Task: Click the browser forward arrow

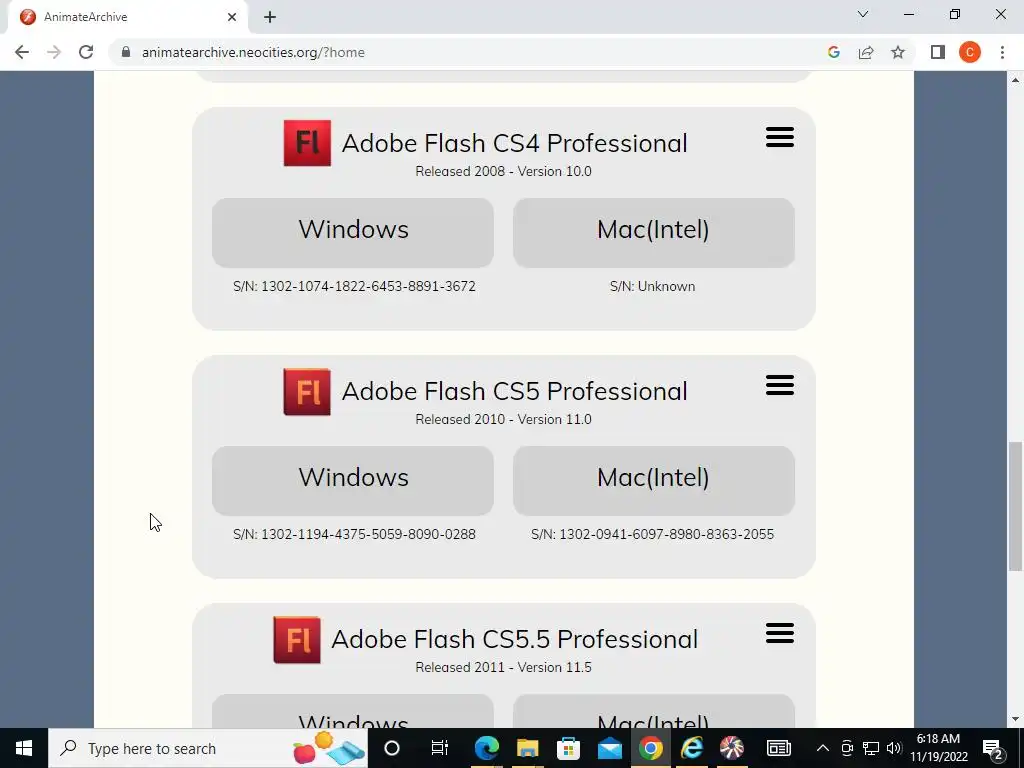Action: [x=54, y=52]
